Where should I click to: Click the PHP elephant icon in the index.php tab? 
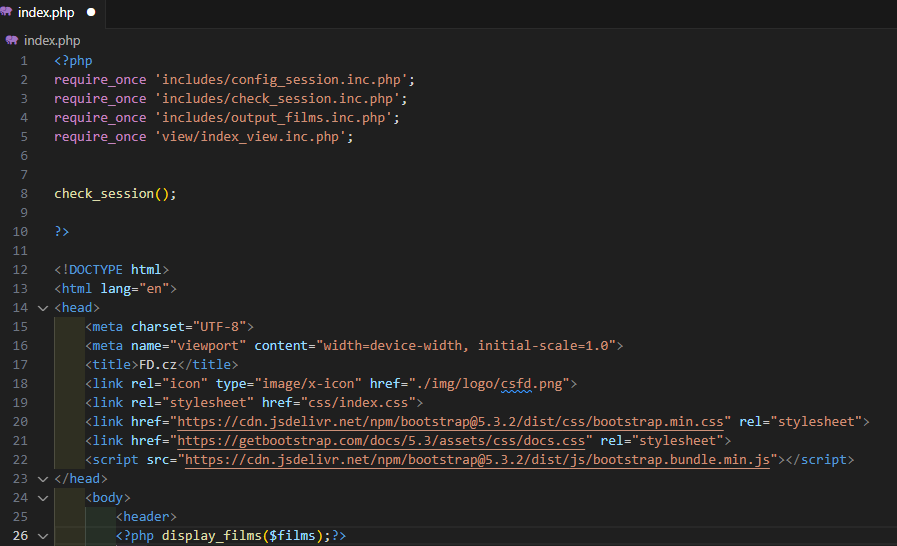pyautogui.click(x=7, y=12)
